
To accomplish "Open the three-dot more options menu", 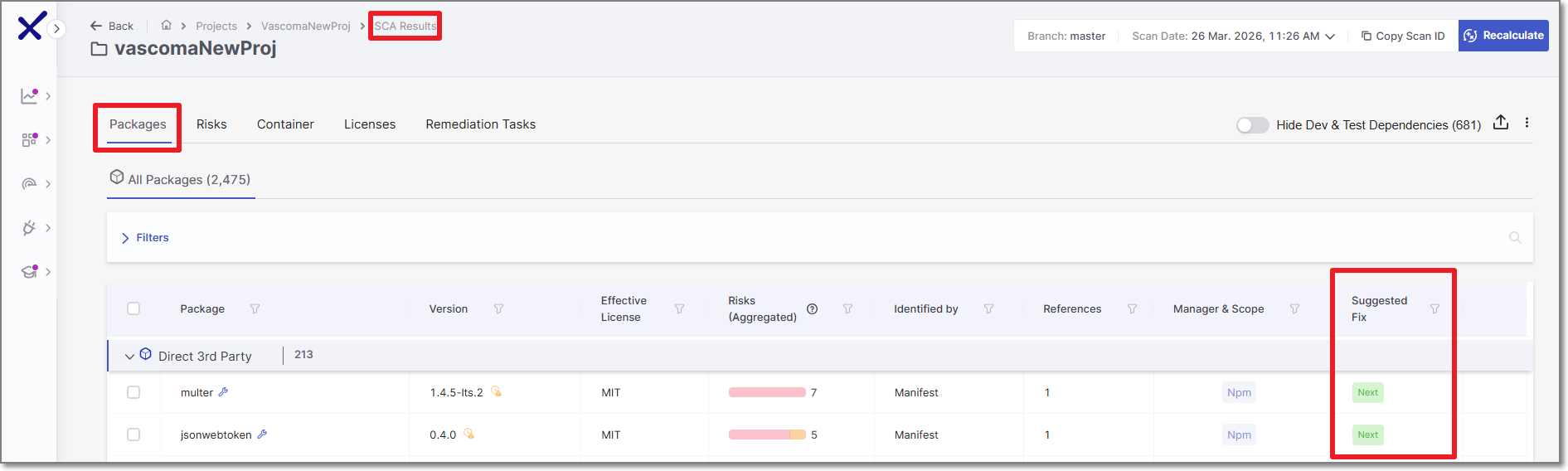I will pos(1527,123).
